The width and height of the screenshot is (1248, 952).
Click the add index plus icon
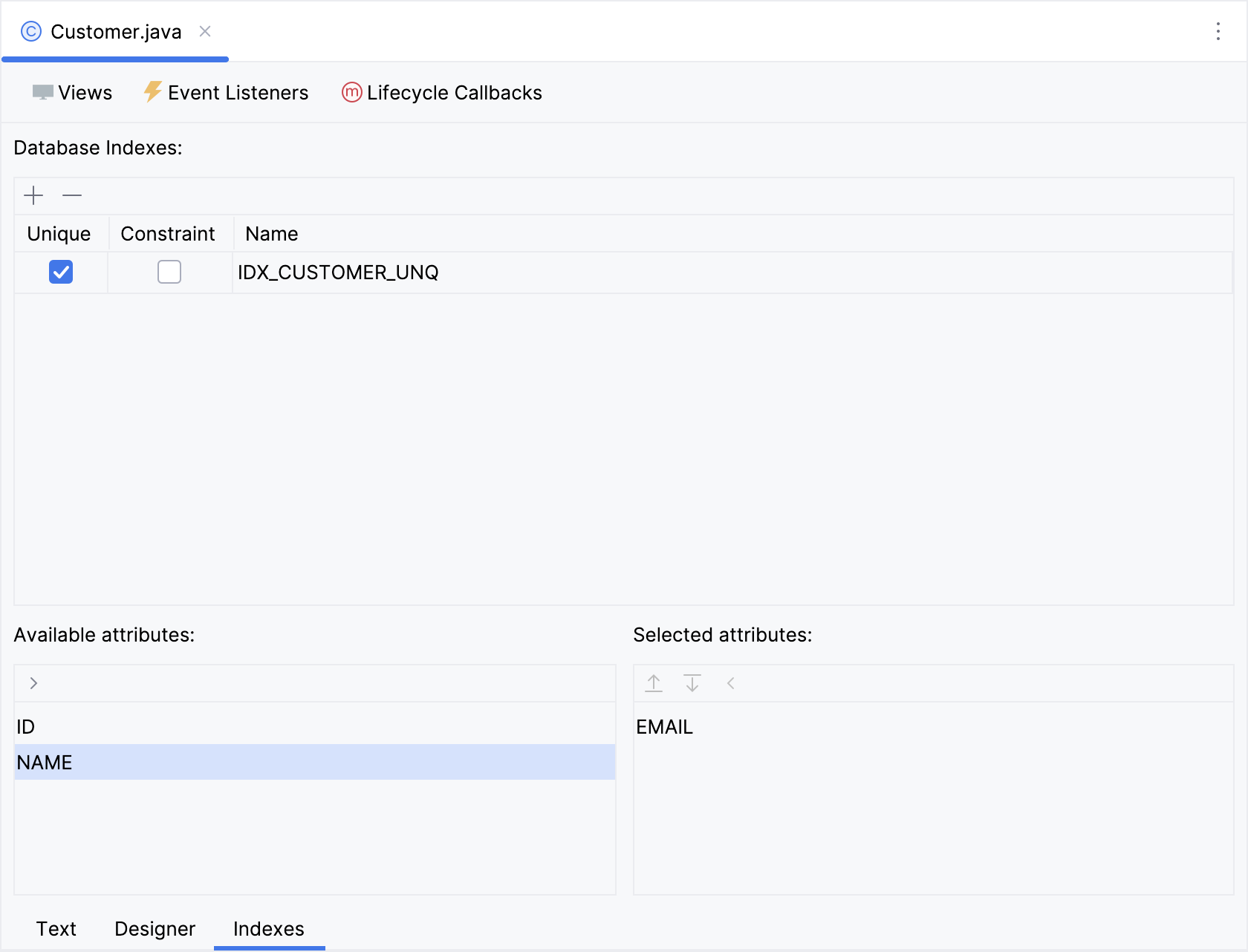[33, 196]
